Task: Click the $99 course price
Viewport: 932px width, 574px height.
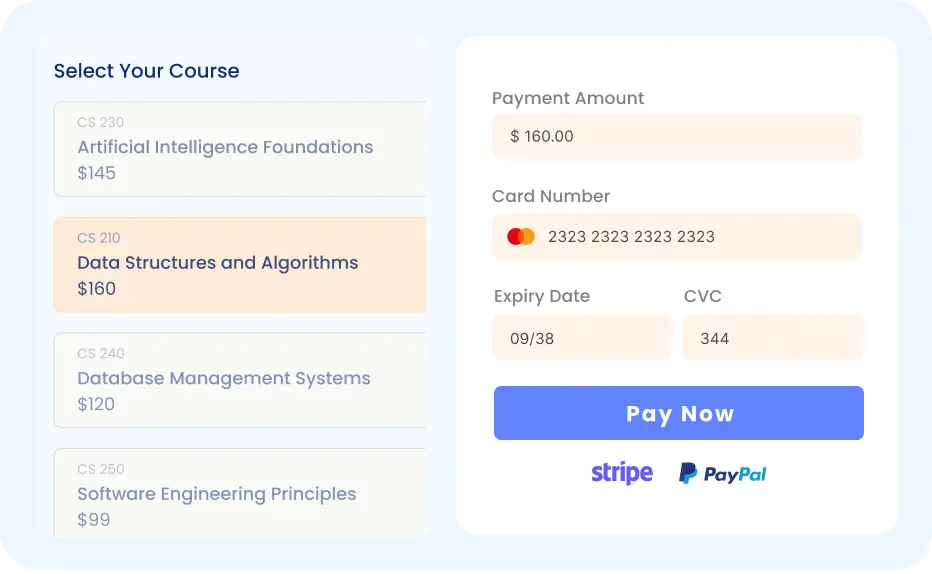Action: click(94, 520)
